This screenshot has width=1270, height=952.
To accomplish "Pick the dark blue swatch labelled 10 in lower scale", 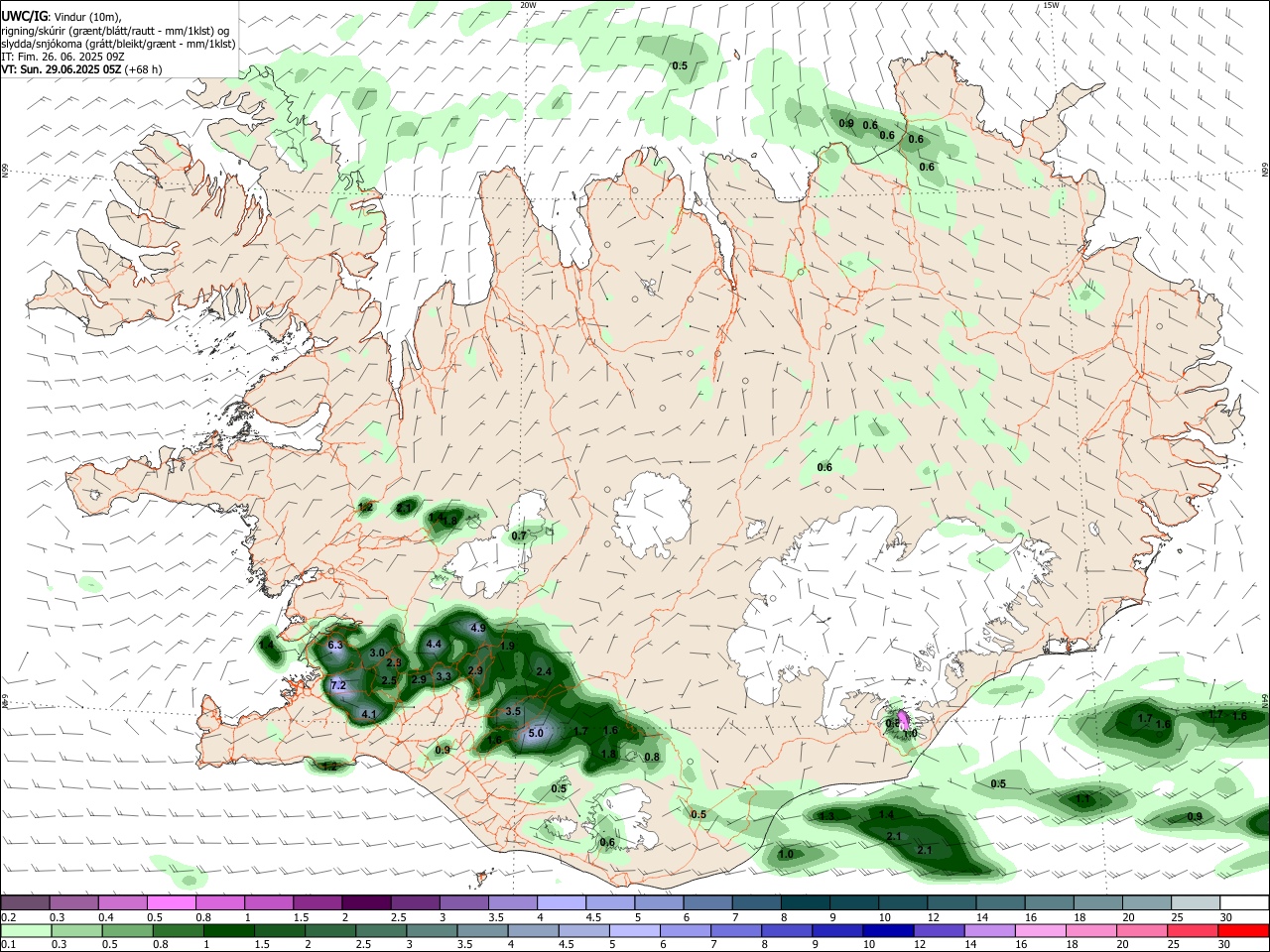I will click(887, 930).
